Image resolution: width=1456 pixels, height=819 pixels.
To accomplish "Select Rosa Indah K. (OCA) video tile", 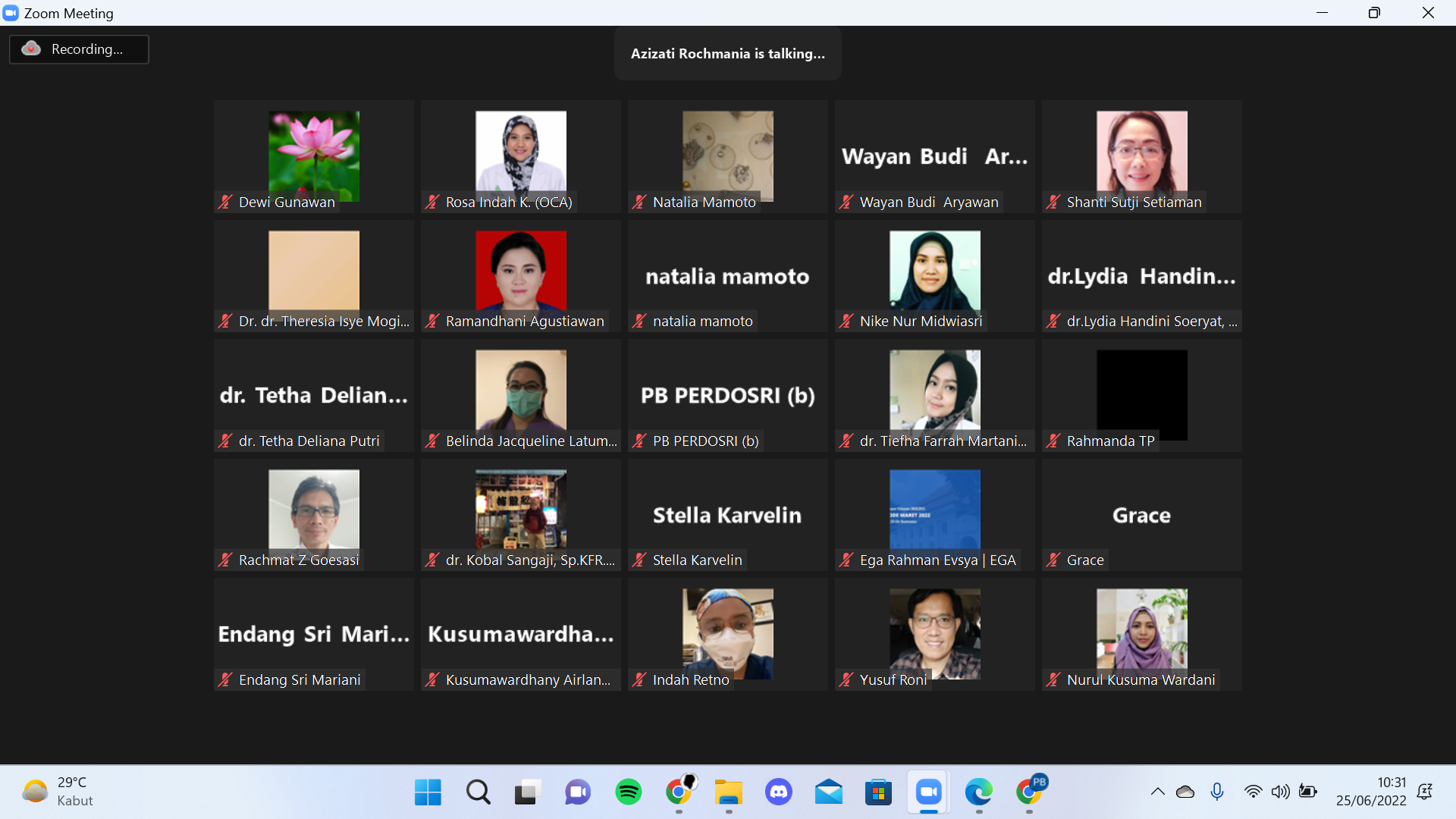I will click(x=521, y=156).
